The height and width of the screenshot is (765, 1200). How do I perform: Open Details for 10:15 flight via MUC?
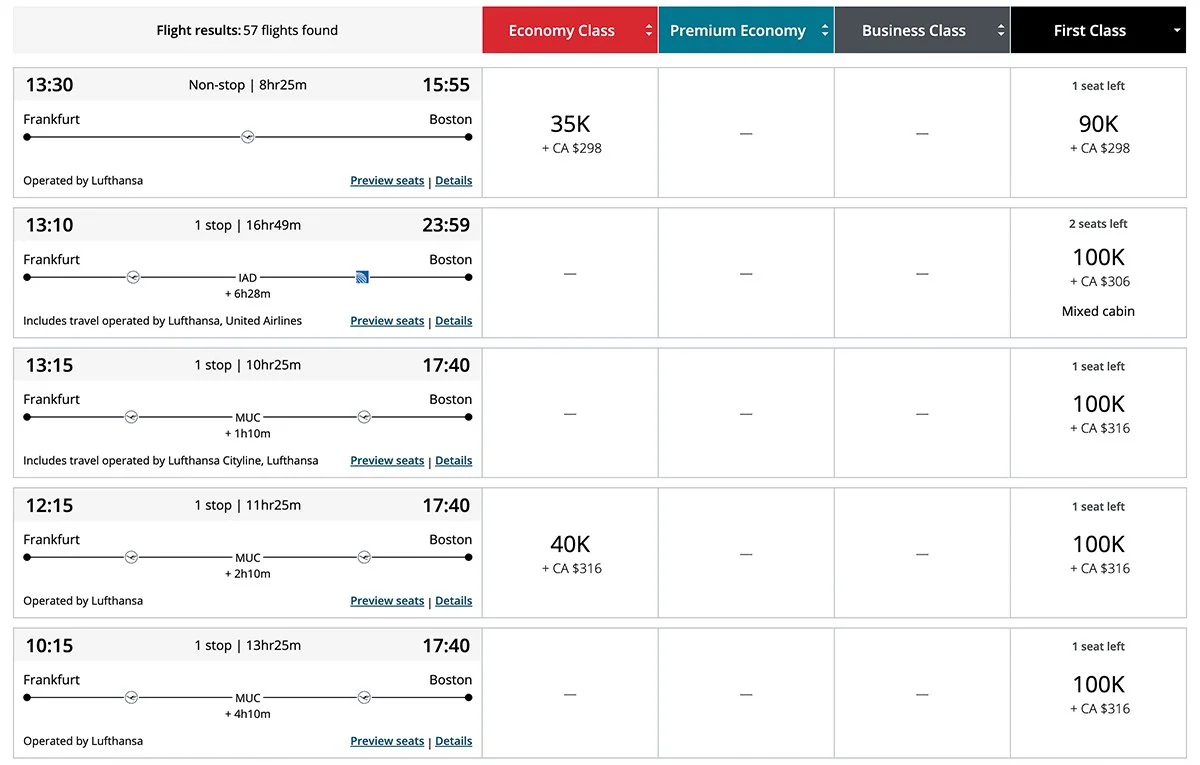click(454, 741)
